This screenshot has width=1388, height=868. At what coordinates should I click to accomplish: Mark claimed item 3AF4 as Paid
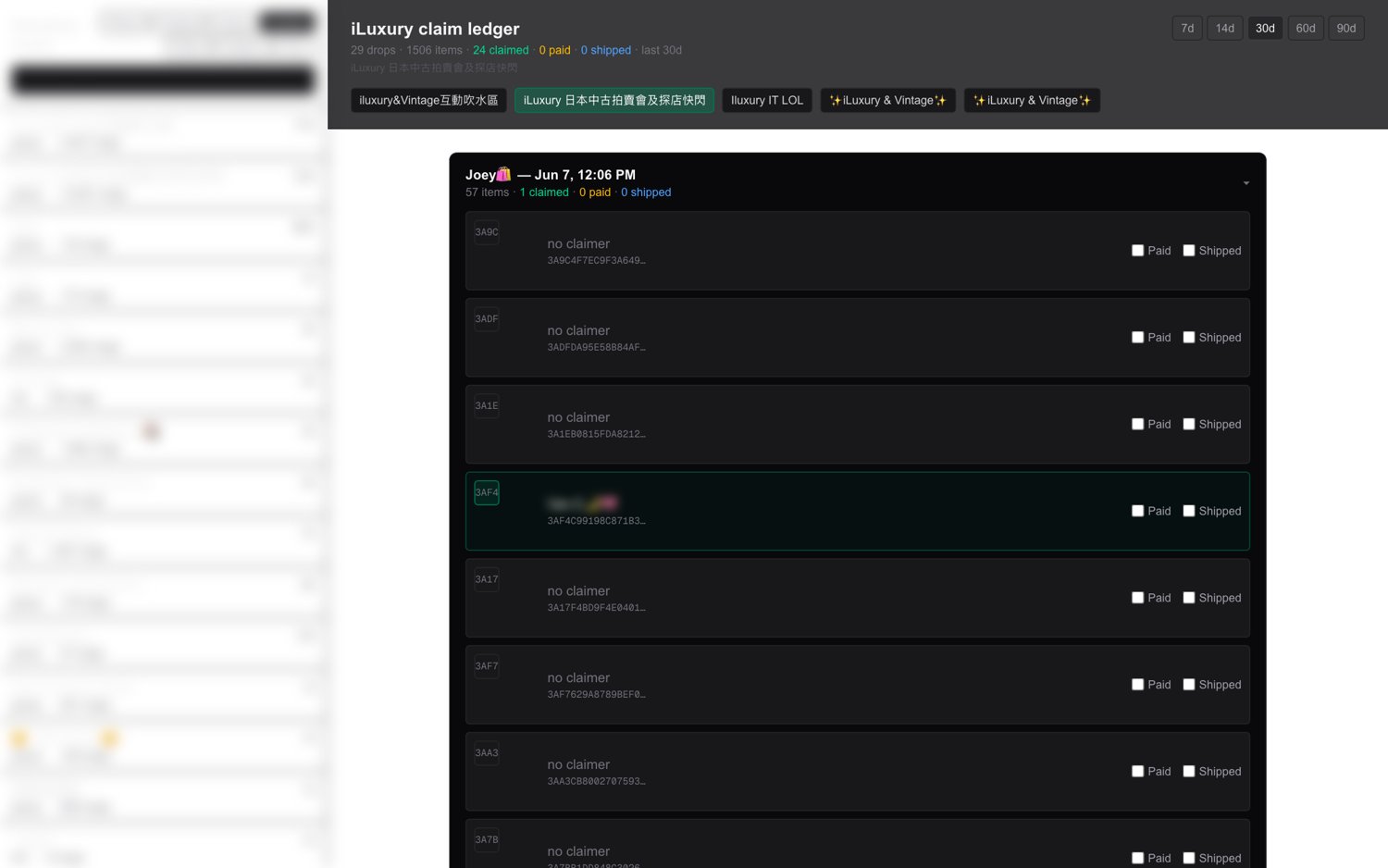tap(1137, 511)
